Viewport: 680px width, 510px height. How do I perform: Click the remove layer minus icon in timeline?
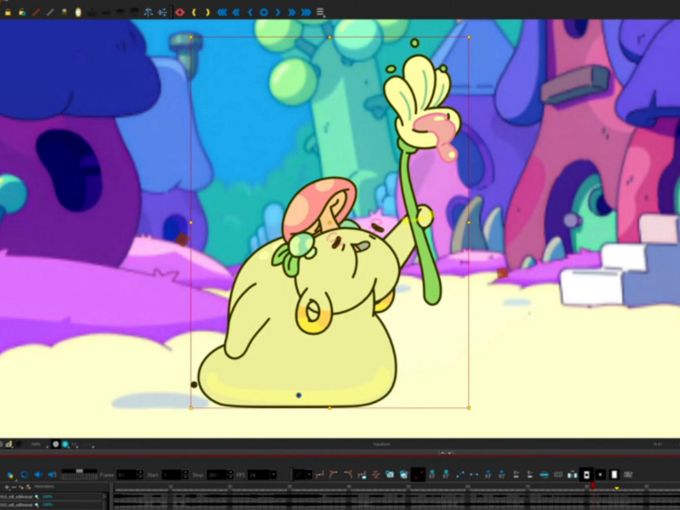point(13,487)
